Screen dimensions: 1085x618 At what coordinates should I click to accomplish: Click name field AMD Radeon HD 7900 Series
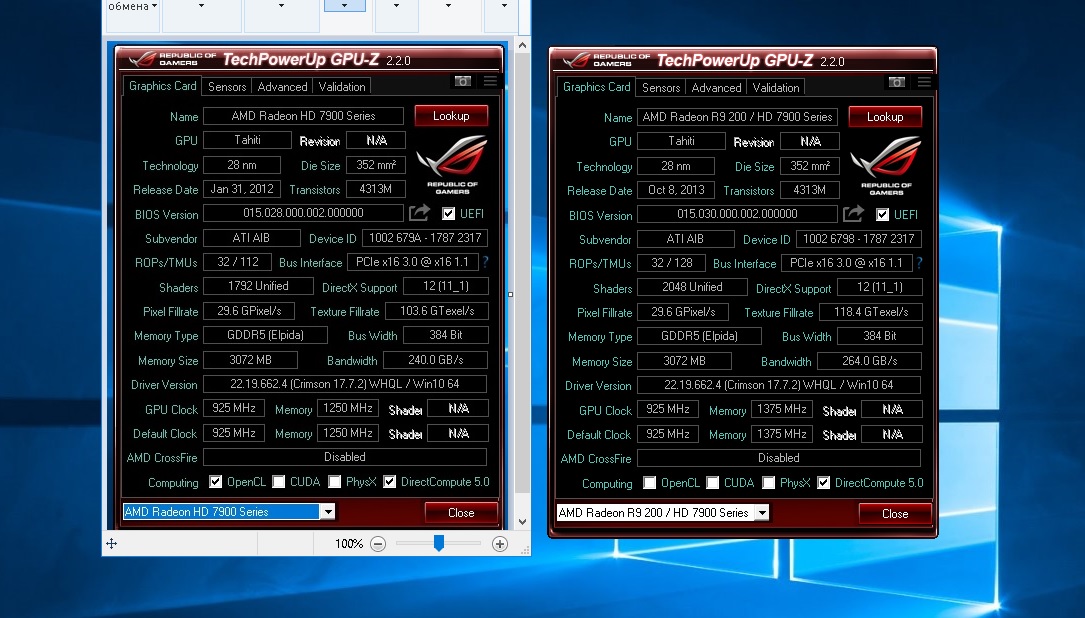point(303,116)
